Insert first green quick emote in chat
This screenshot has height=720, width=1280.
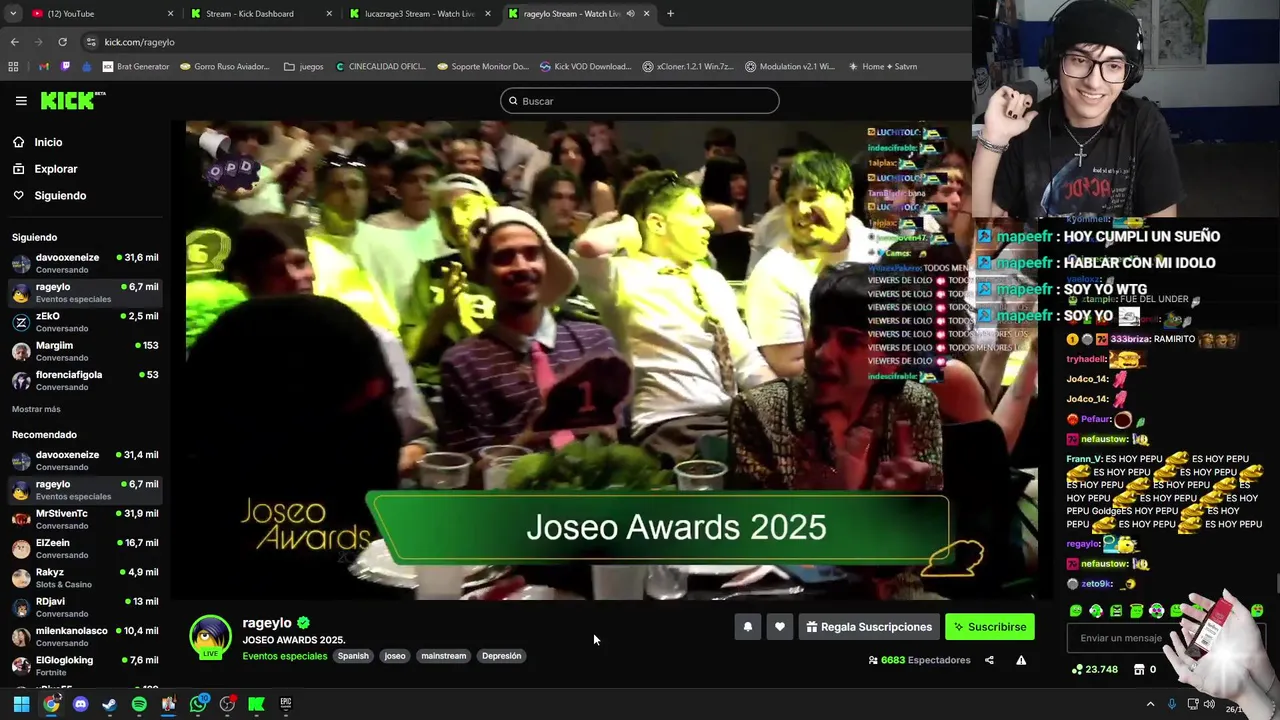point(1076,611)
